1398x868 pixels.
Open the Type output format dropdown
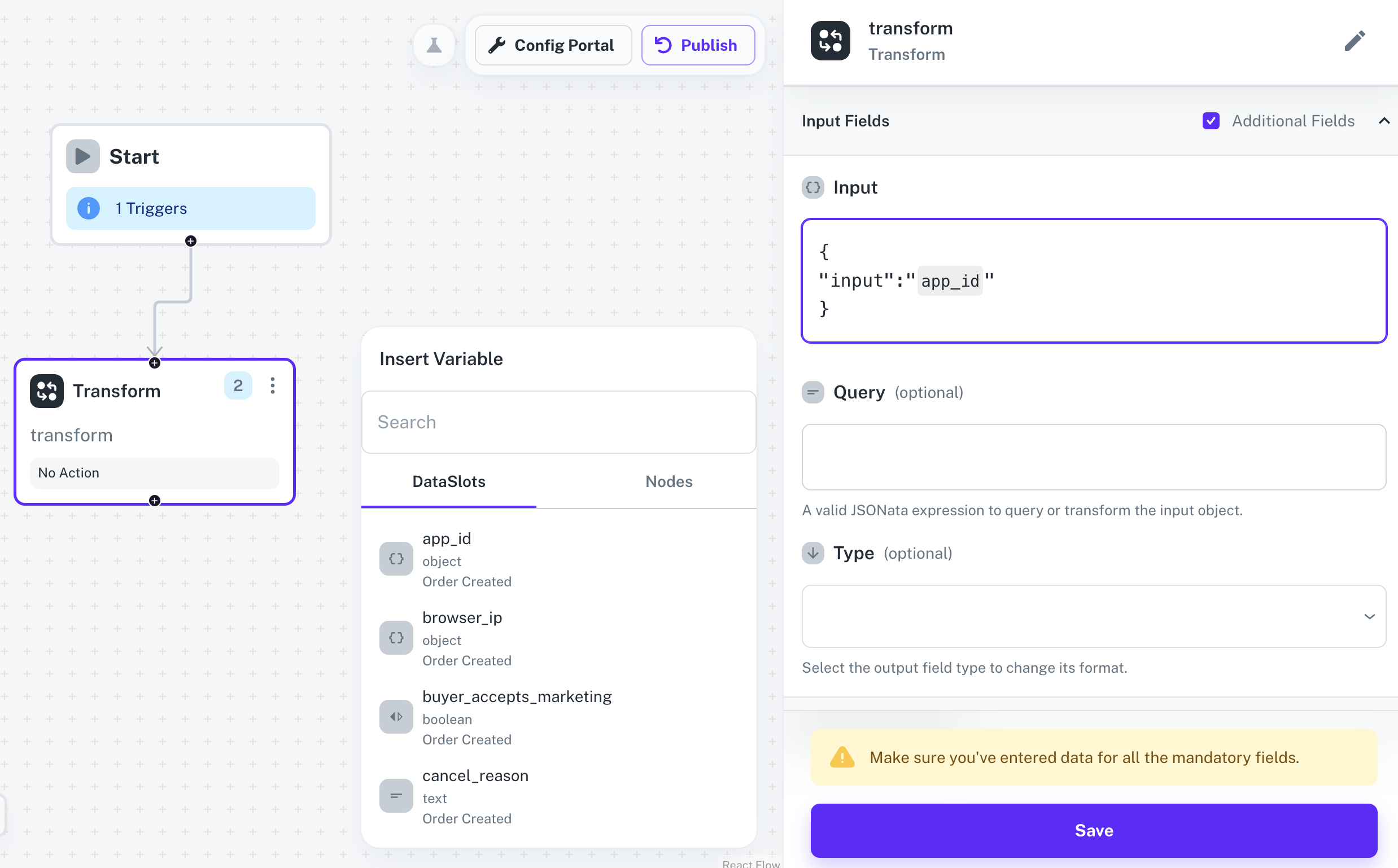[1370, 616]
